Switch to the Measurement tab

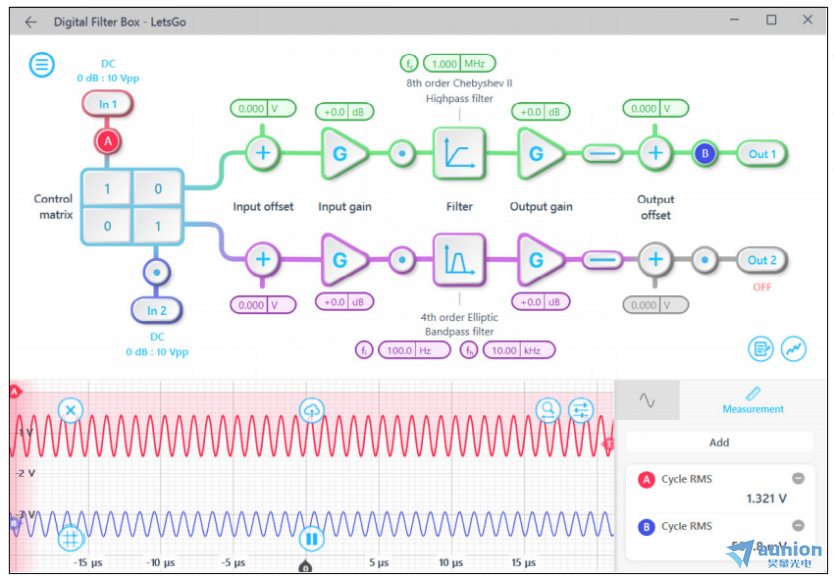pyautogui.click(x=753, y=400)
